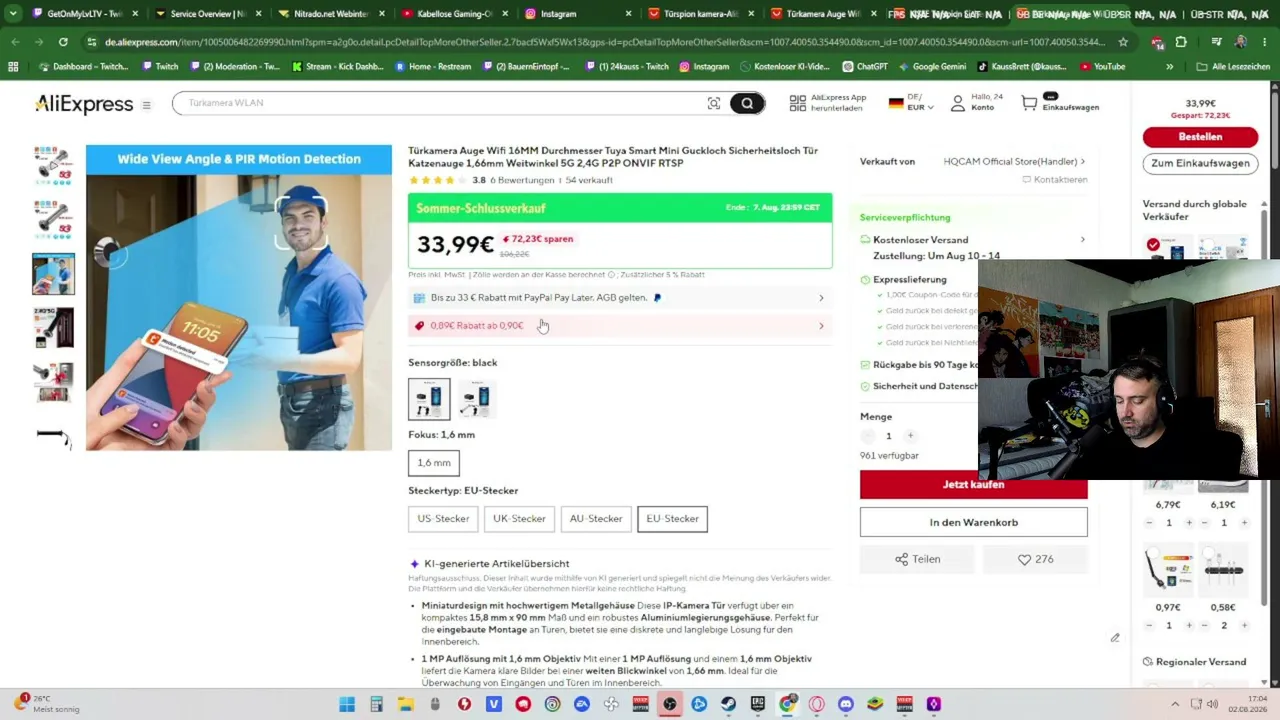Expand the 0,89€ Rabatt coupon row
Image resolution: width=1280 pixels, height=720 pixels.
(620, 326)
